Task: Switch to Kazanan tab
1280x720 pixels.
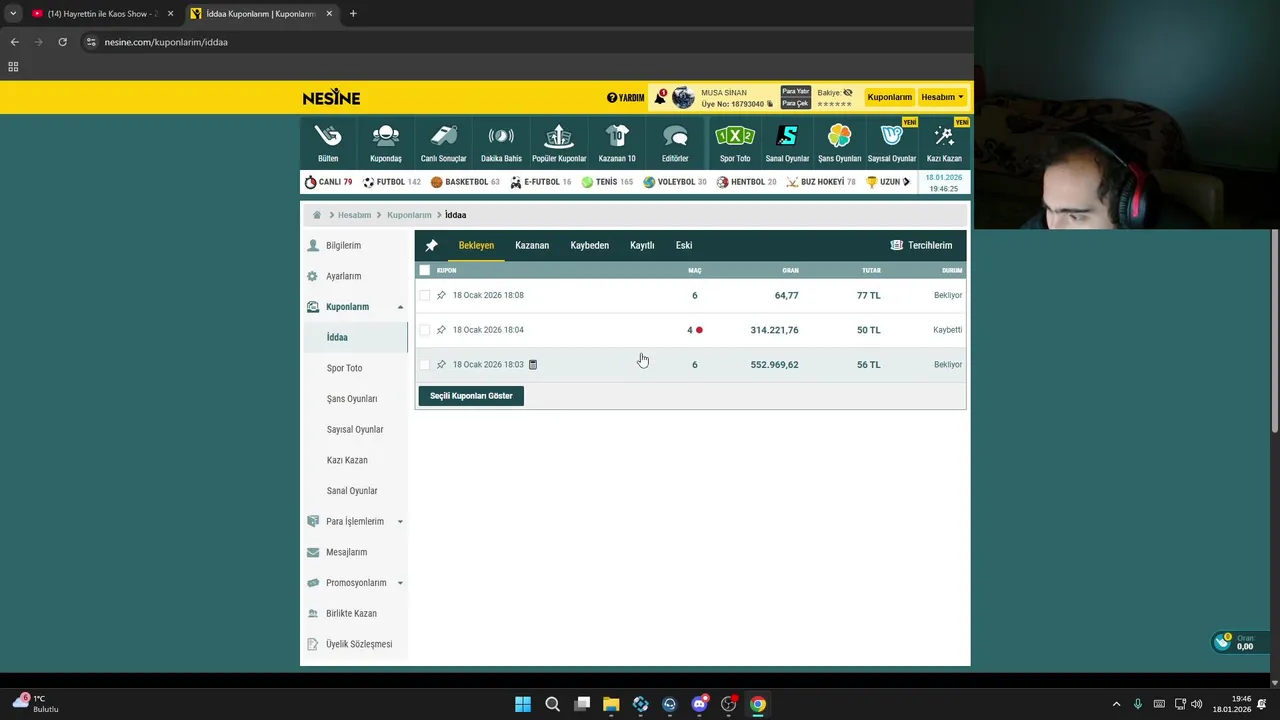Action: pos(532,245)
